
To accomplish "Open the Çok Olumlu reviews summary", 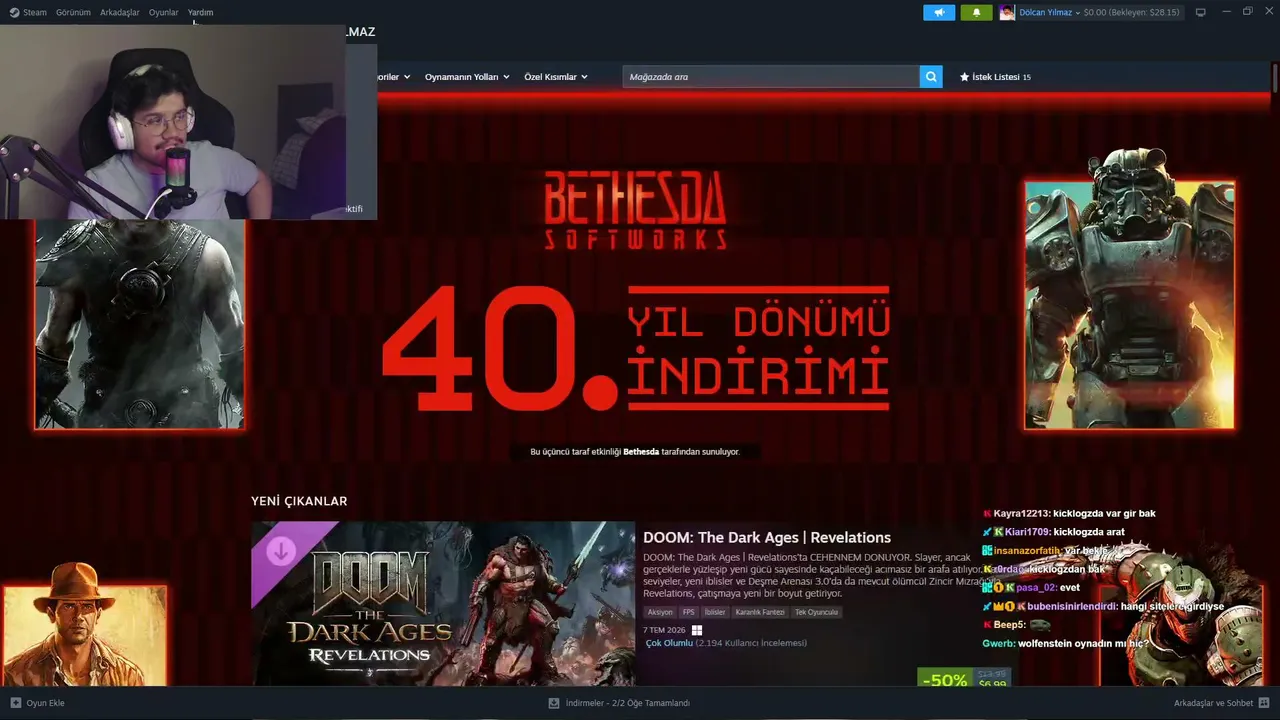I will point(669,643).
